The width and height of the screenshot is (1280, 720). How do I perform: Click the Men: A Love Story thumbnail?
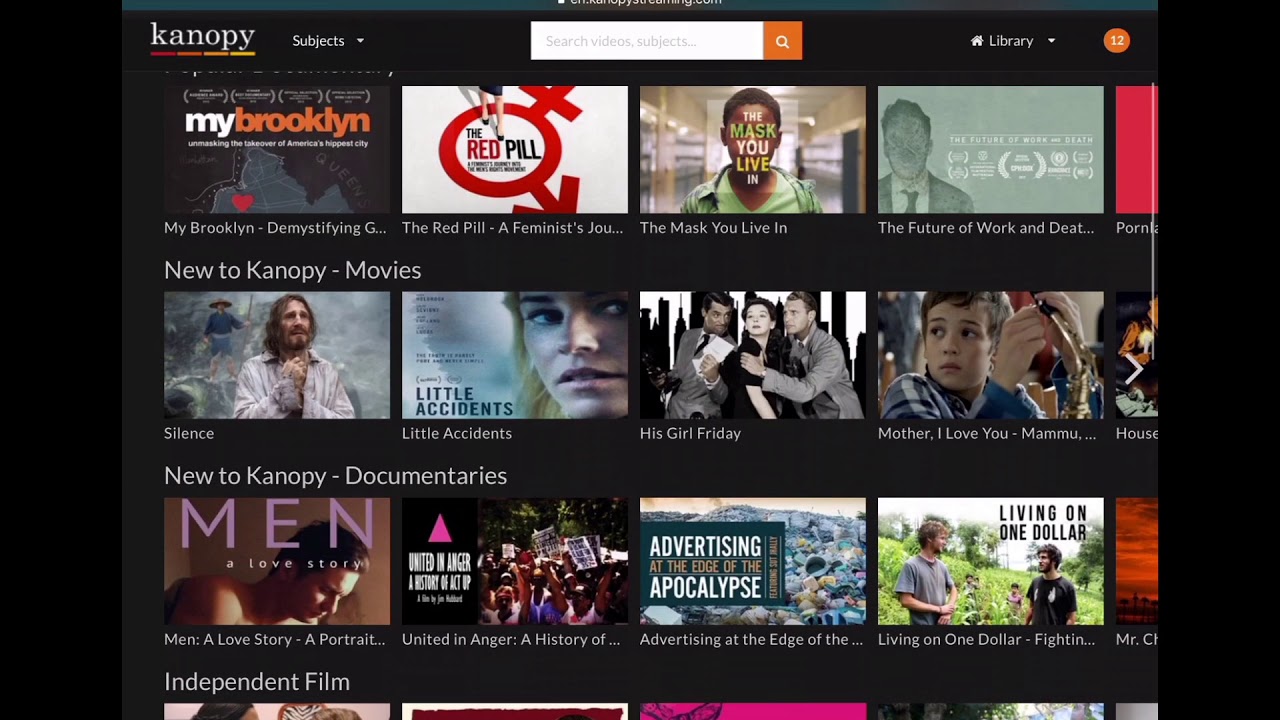click(x=277, y=561)
